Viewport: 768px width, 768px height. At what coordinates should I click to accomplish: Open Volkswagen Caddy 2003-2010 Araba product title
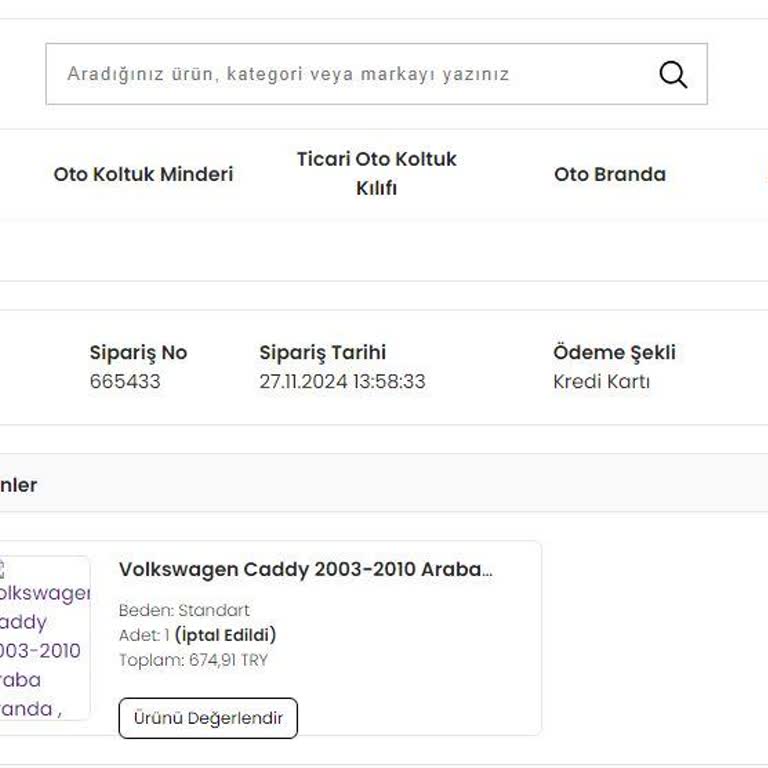pos(306,569)
